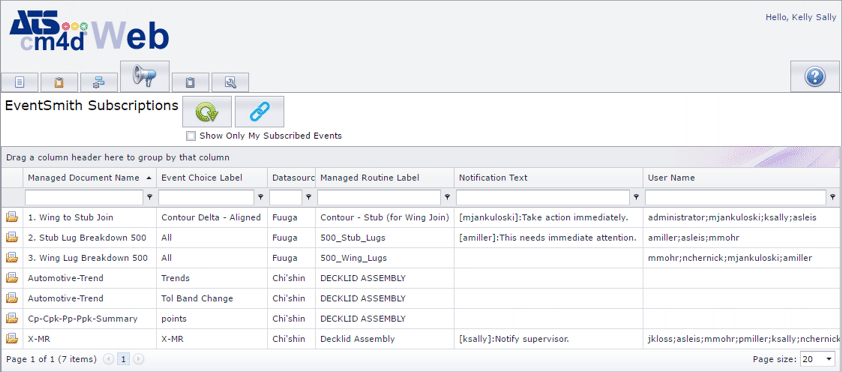Expand the Page size dropdown
The width and height of the screenshot is (842, 372).
pyautogui.click(x=830, y=359)
